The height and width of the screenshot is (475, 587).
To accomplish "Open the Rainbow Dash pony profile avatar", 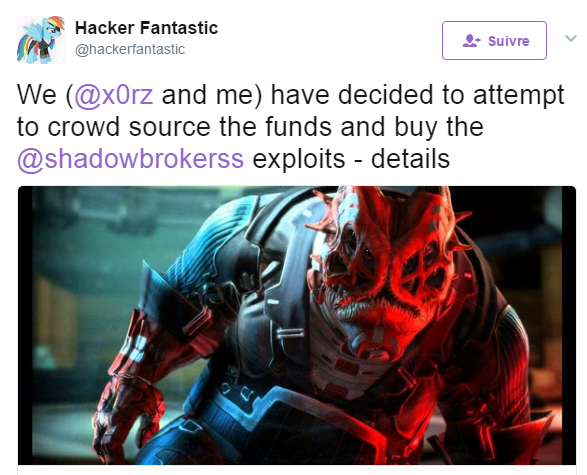I will point(41,40).
